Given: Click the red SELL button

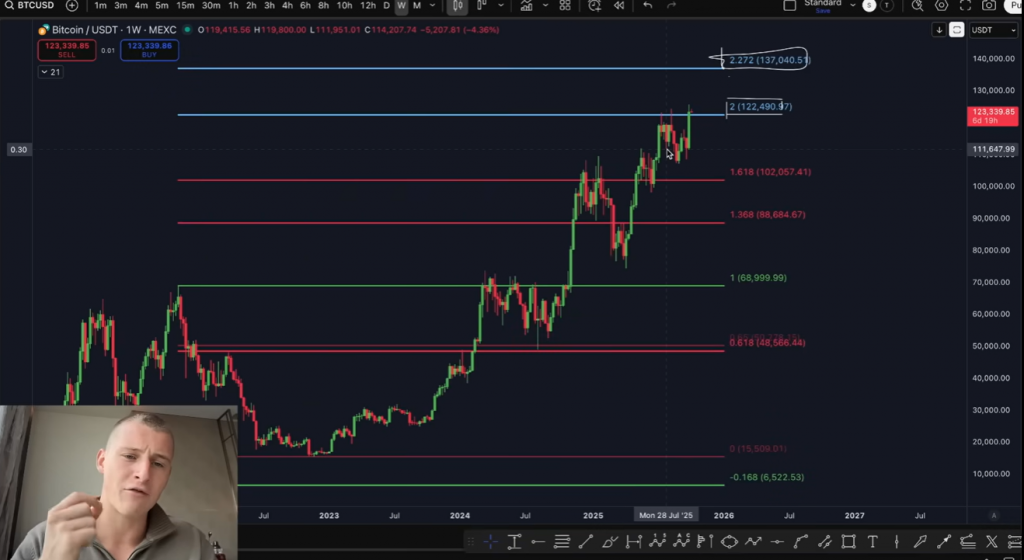Looking at the screenshot, I should pyautogui.click(x=67, y=49).
